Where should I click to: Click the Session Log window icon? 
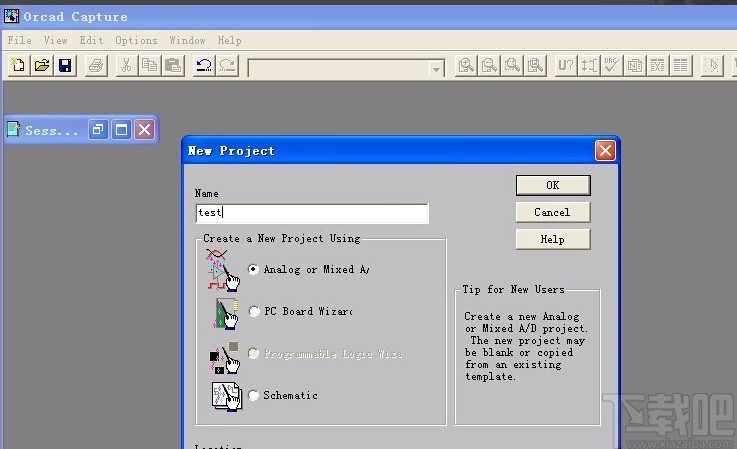pos(14,129)
